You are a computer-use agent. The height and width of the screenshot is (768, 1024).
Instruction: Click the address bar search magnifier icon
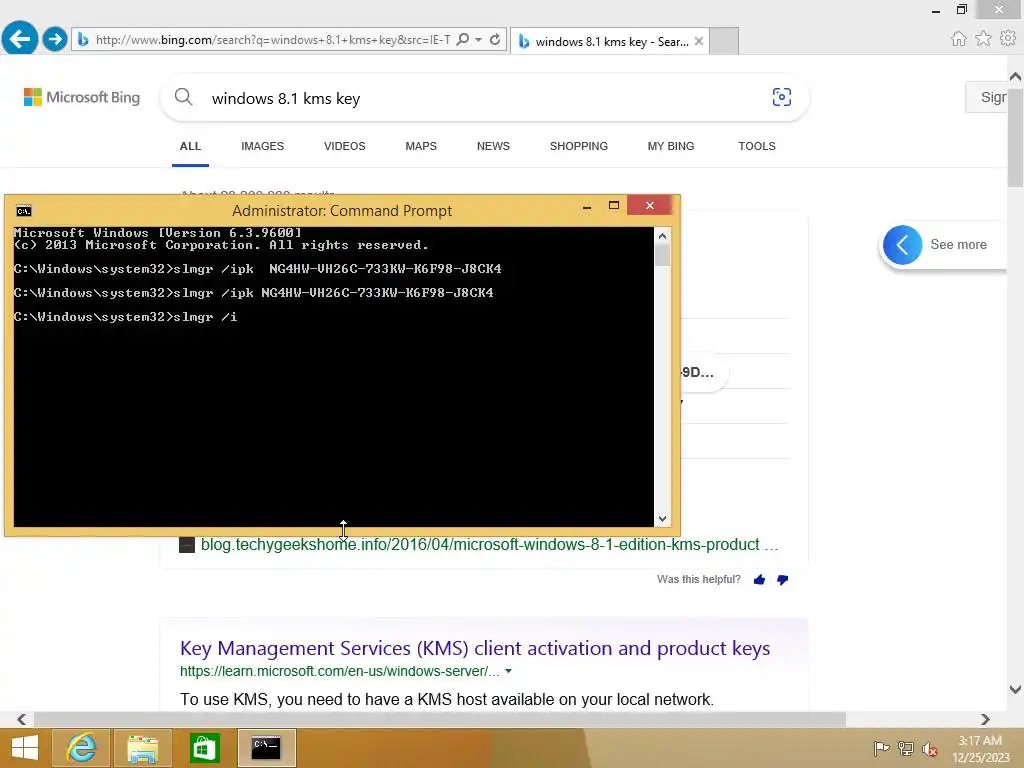tap(462, 39)
